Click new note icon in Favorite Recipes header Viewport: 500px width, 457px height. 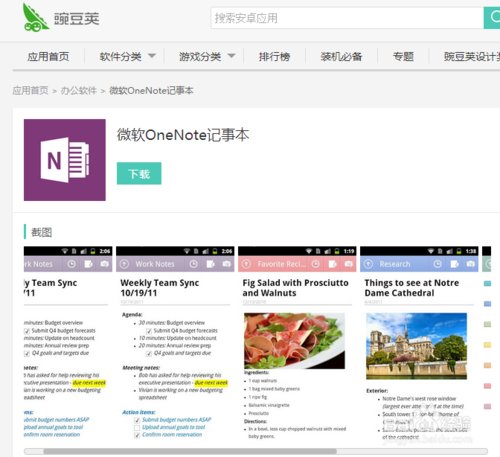click(x=332, y=264)
